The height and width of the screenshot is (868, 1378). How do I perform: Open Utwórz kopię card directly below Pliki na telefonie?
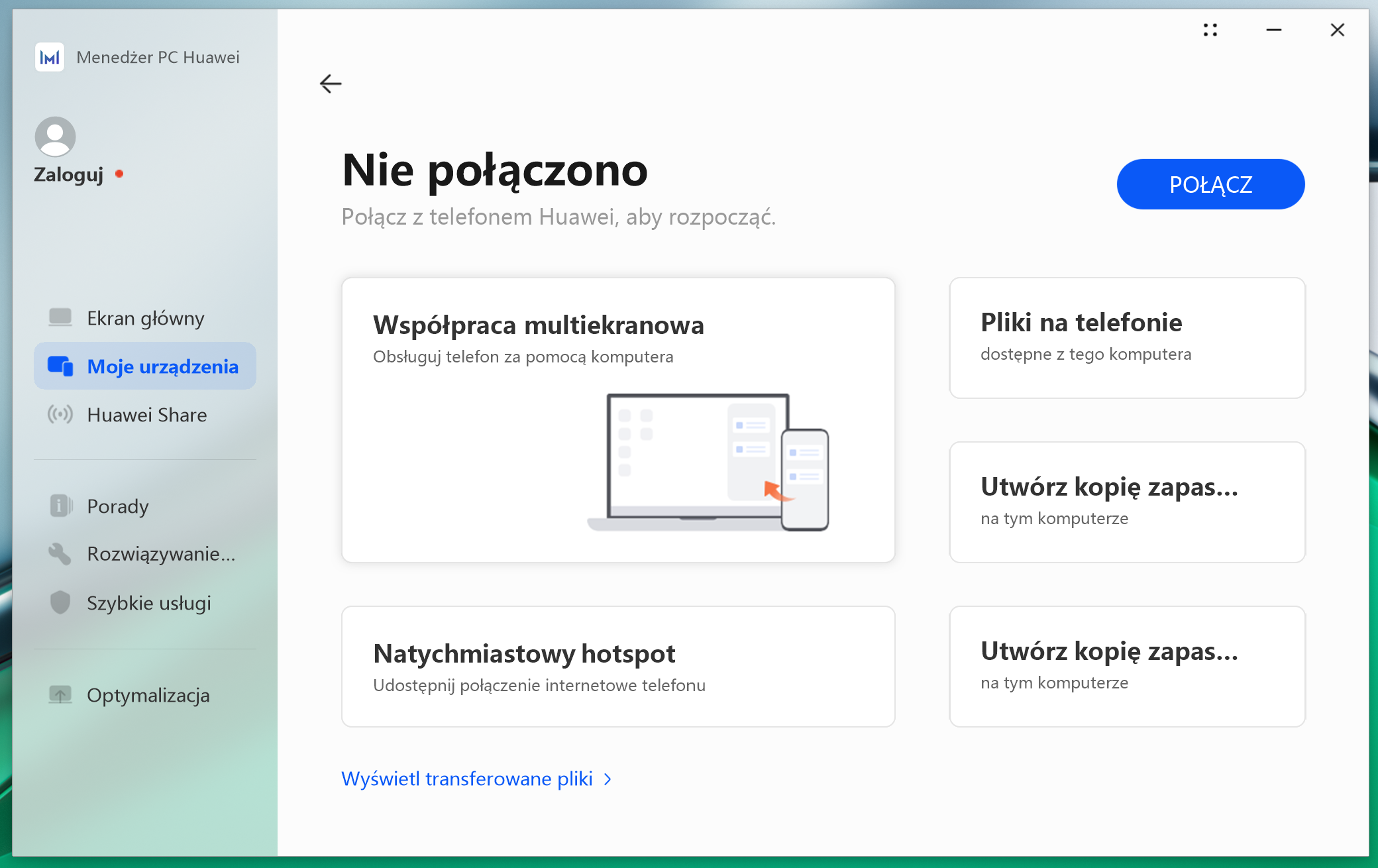click(1127, 502)
